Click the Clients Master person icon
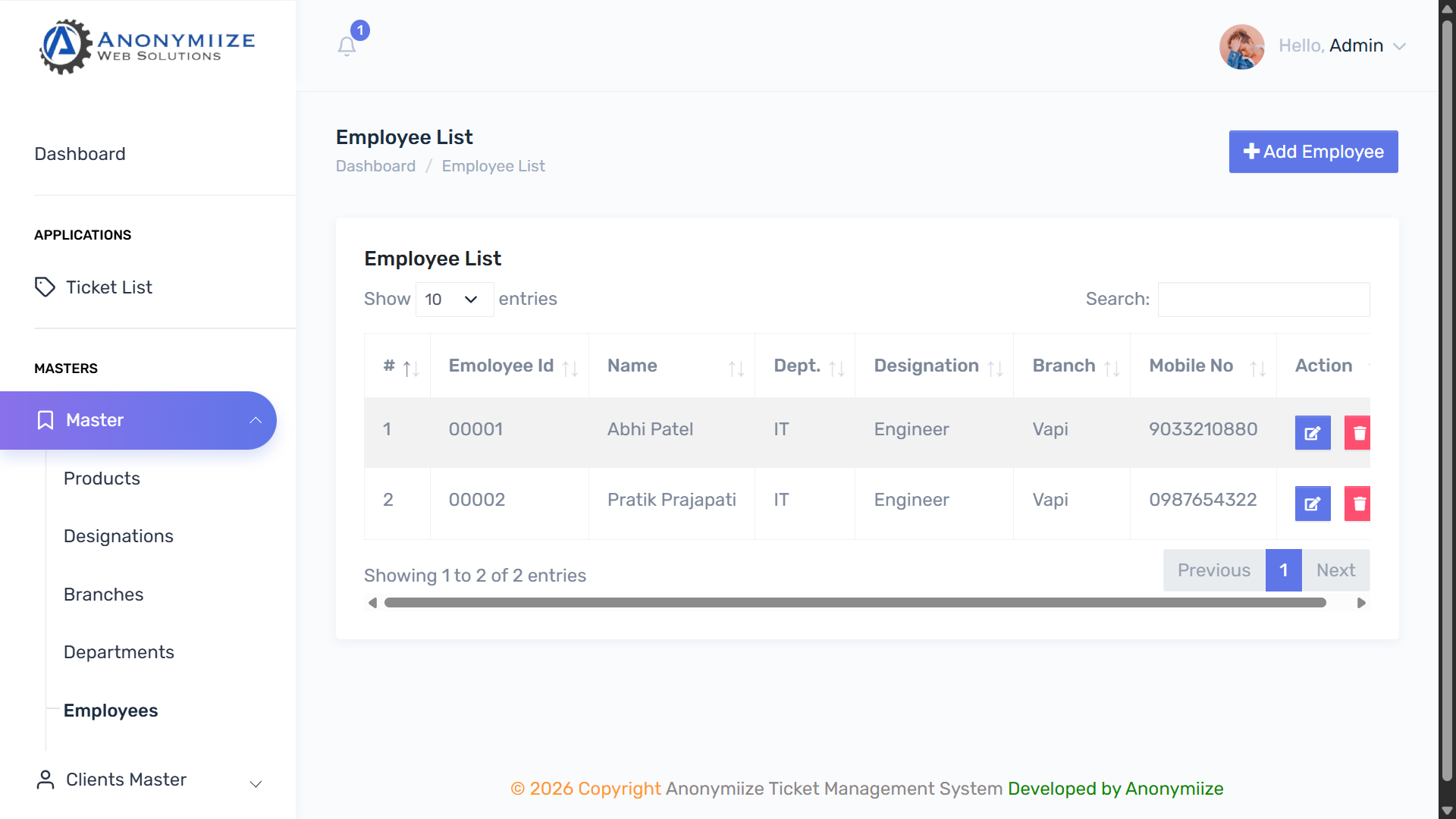The image size is (1456, 819). 45,780
